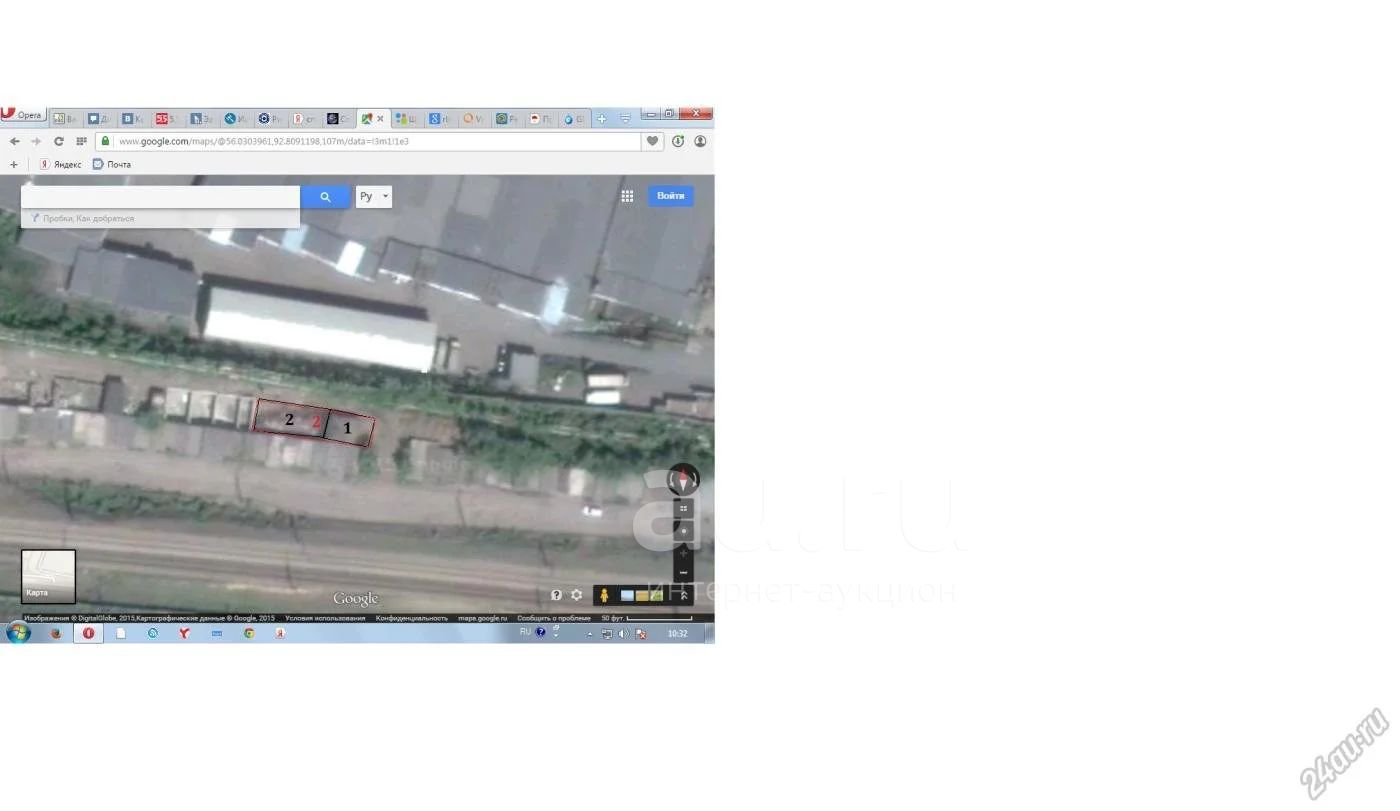Pick up the yellow Pegman Street View figure

(x=604, y=595)
